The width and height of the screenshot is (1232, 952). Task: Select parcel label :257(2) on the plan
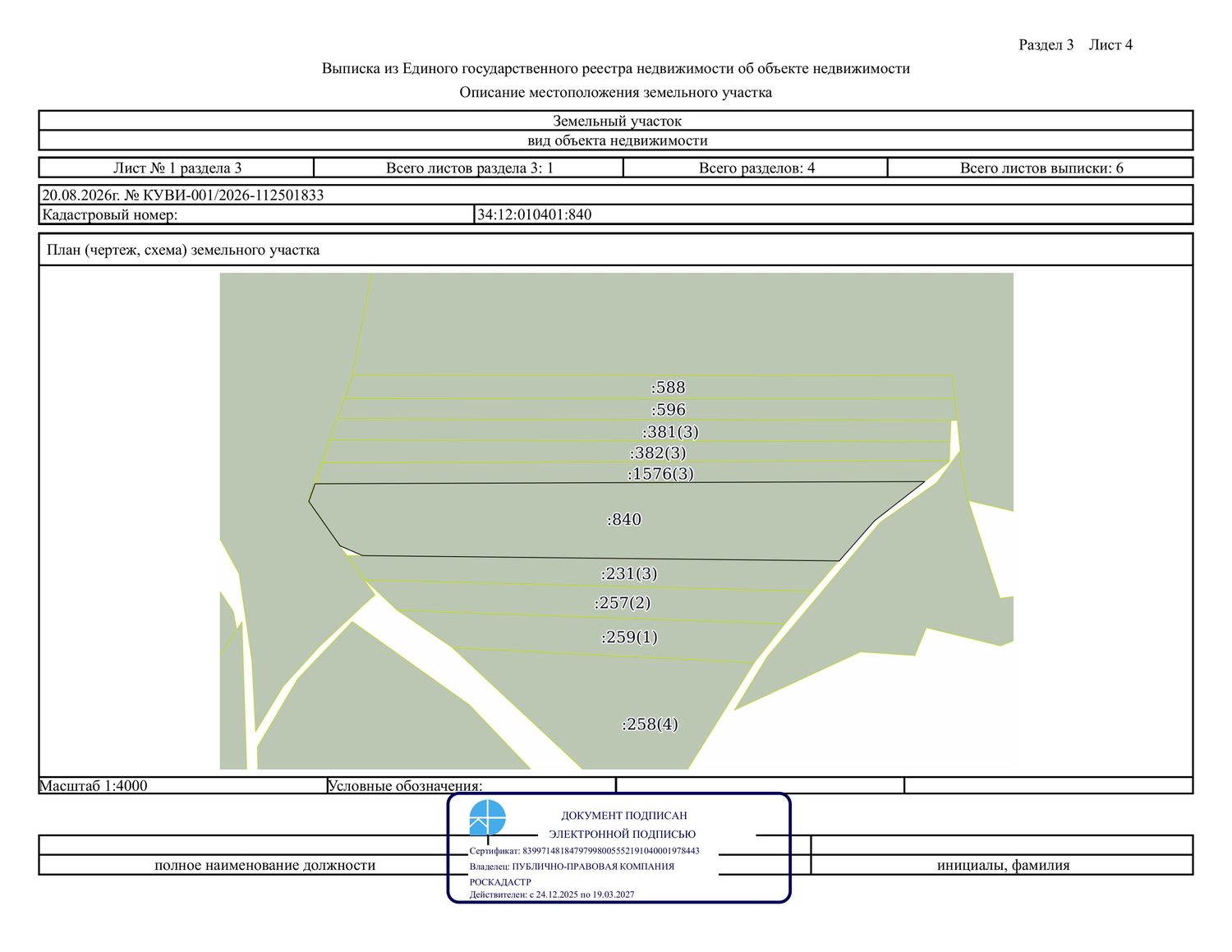(x=623, y=604)
